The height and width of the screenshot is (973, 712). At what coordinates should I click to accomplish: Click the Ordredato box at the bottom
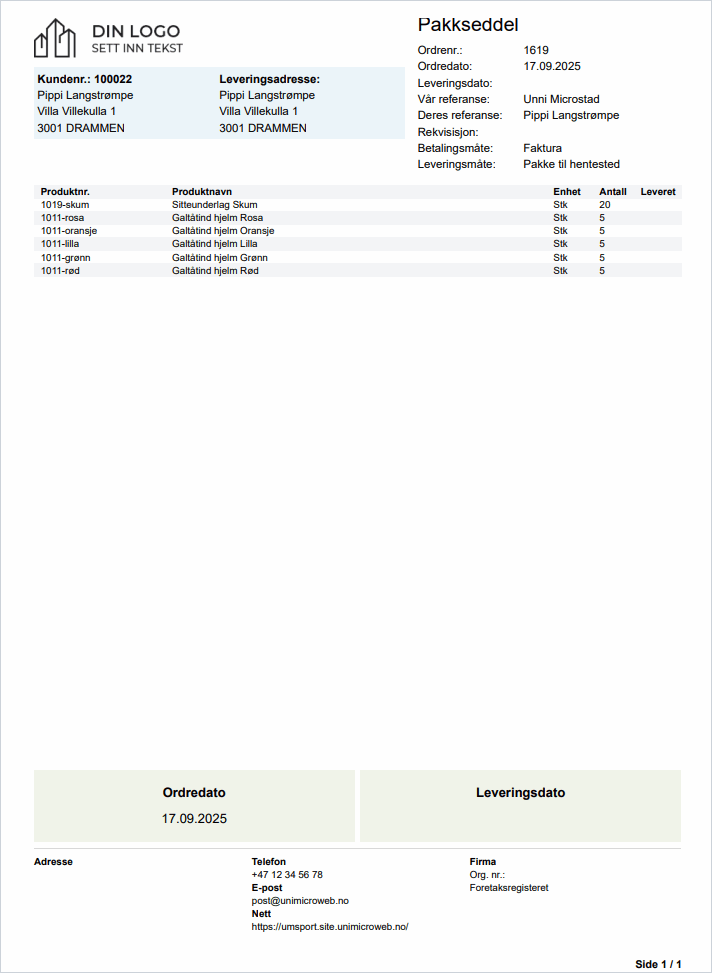point(195,806)
